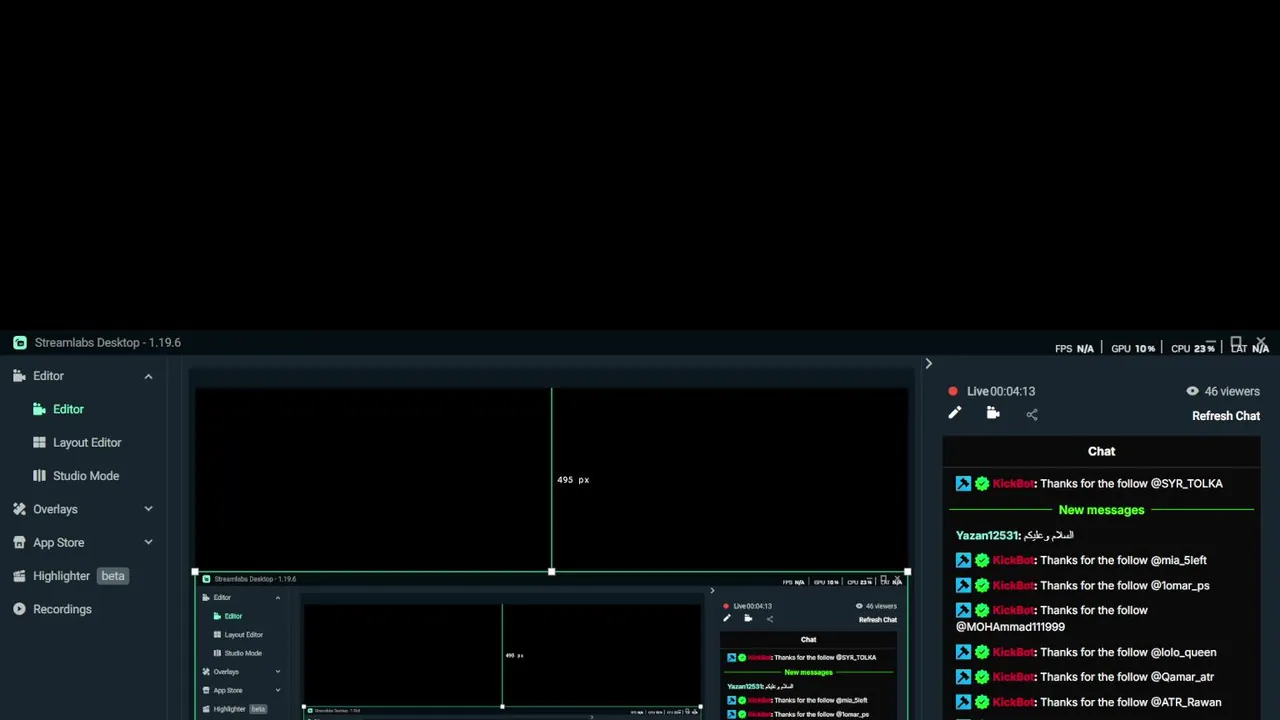The image size is (1280, 720).
Task: Click the Highlighter film icon in the sidebar
Action: [19, 576]
